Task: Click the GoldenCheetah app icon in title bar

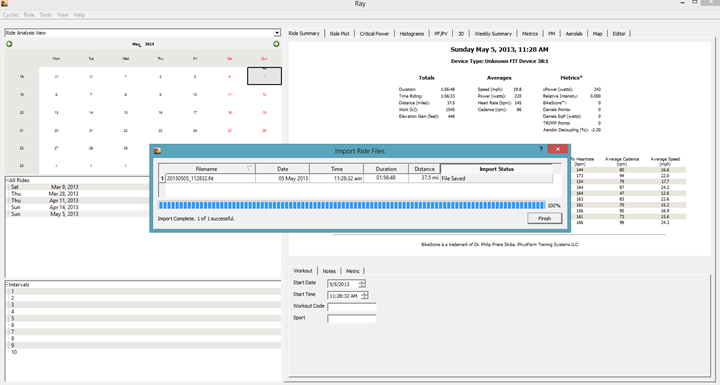Action: (x=5, y=3)
